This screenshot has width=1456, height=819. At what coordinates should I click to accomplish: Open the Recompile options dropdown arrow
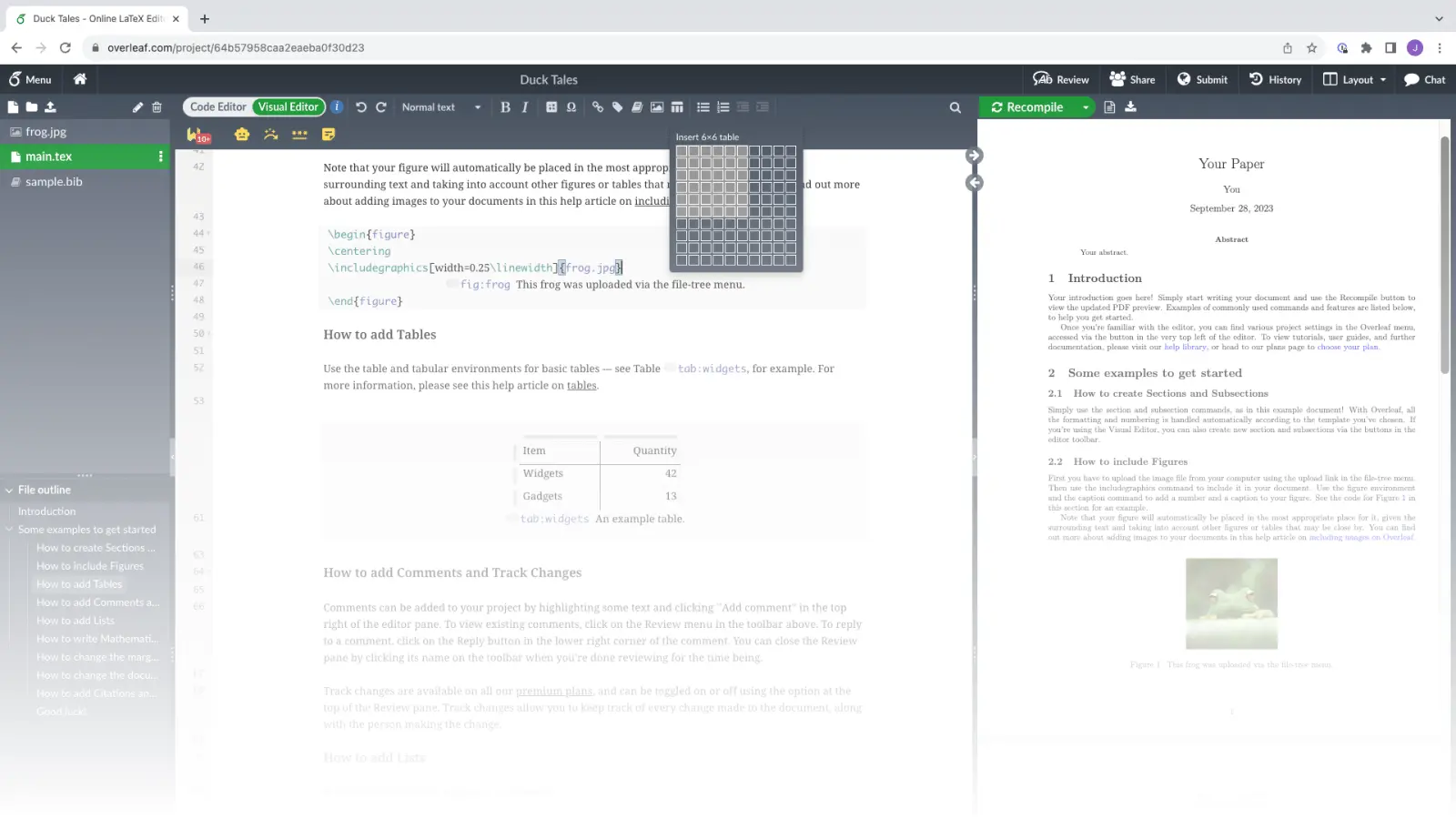tap(1085, 106)
